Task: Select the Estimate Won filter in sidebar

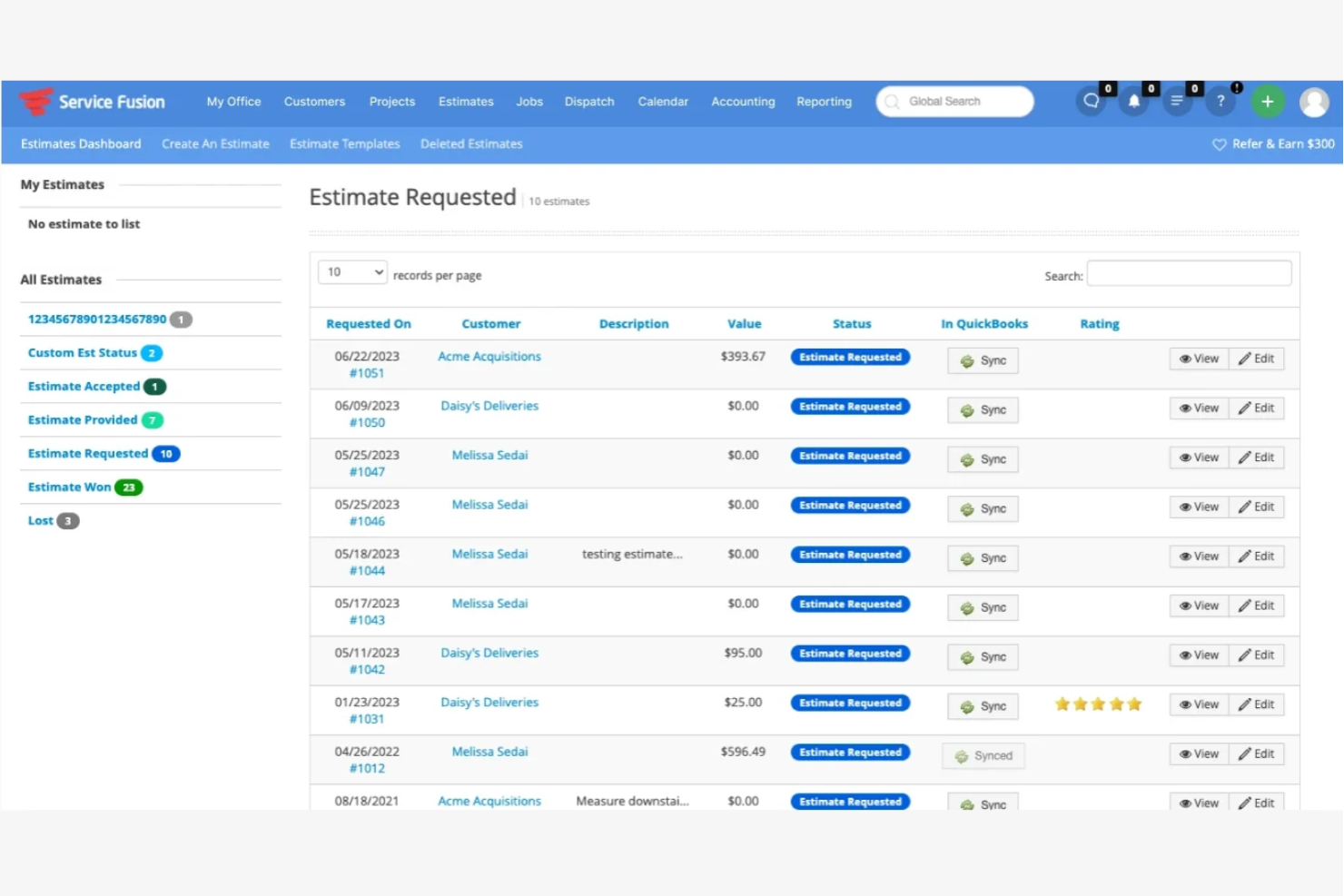Action: coord(69,487)
